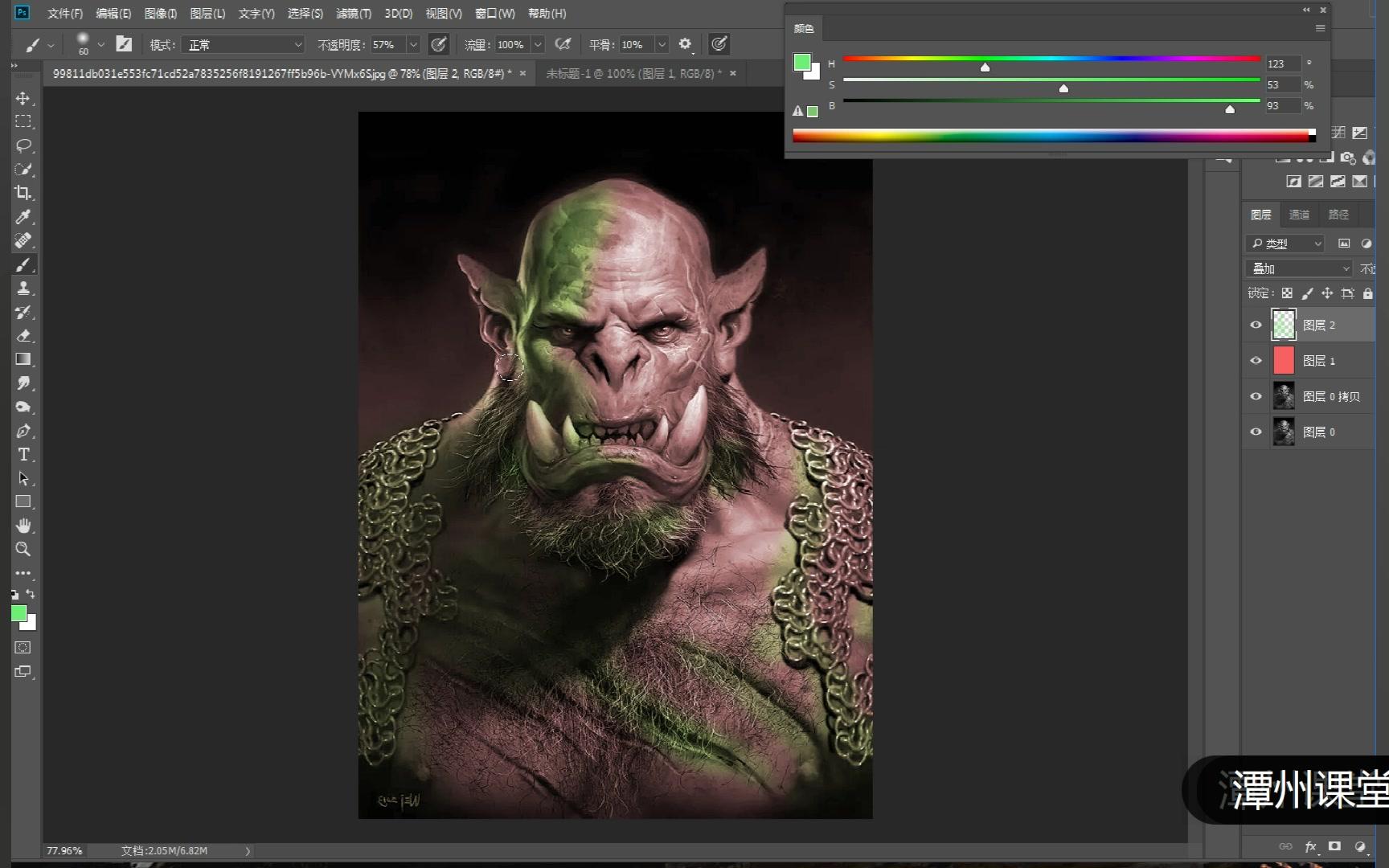Open the layer blend mode 叠加 dropdown
Image resolution: width=1389 pixels, height=868 pixels.
point(1298,268)
